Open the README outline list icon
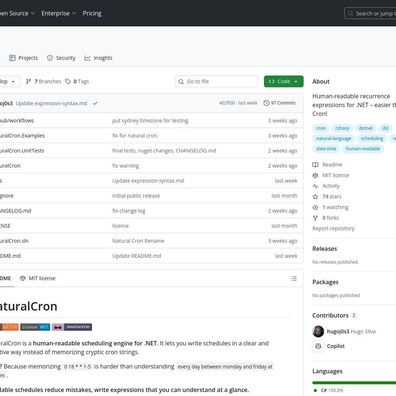Image resolution: width=396 pixels, height=396 pixels. click(x=294, y=278)
